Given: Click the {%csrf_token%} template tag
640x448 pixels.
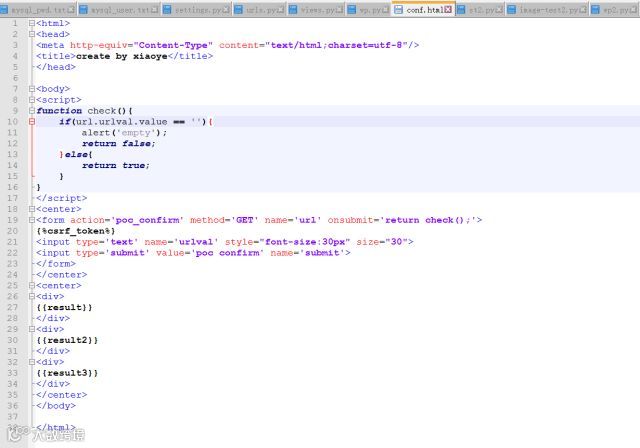Looking at the screenshot, I should [76, 231].
